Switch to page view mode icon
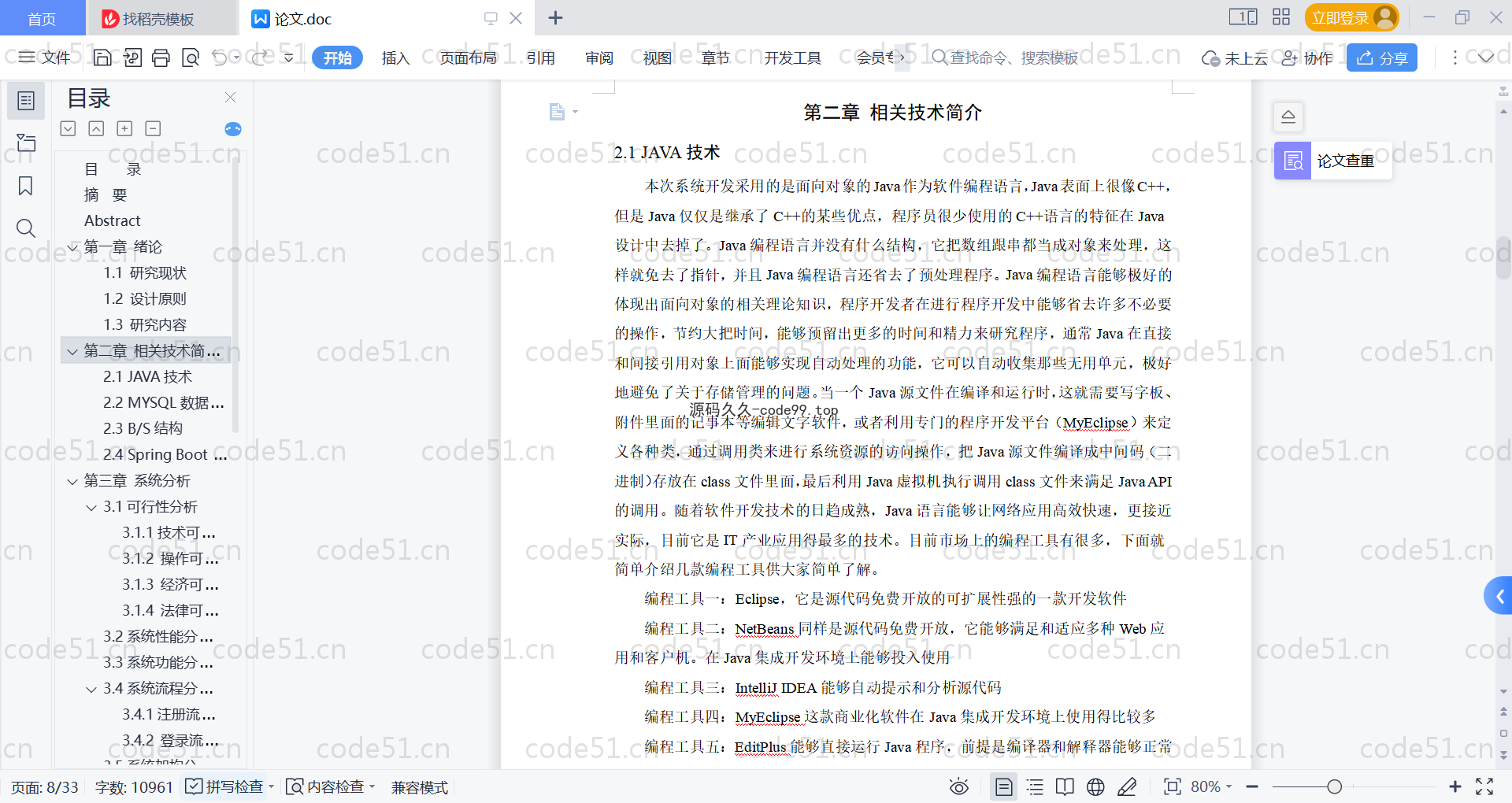This screenshot has width=1512, height=803. [1003, 786]
